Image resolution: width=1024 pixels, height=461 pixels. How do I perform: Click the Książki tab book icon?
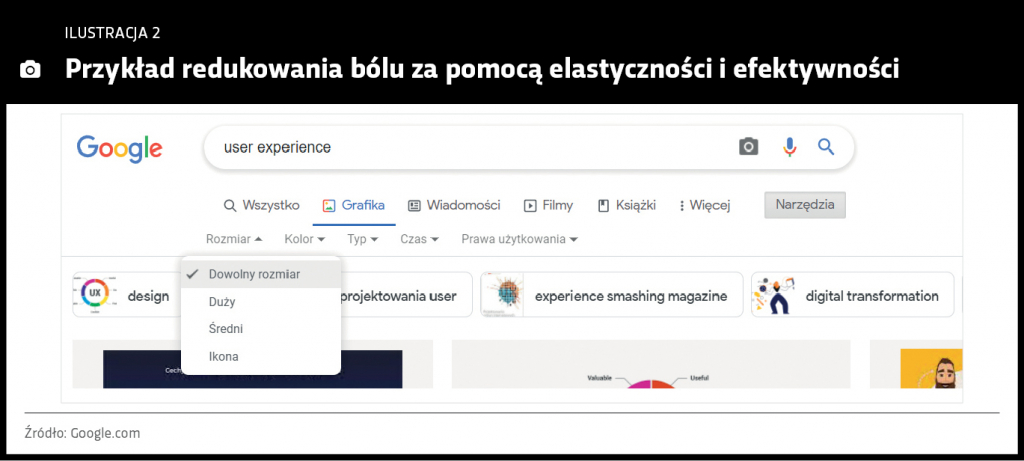click(x=603, y=206)
